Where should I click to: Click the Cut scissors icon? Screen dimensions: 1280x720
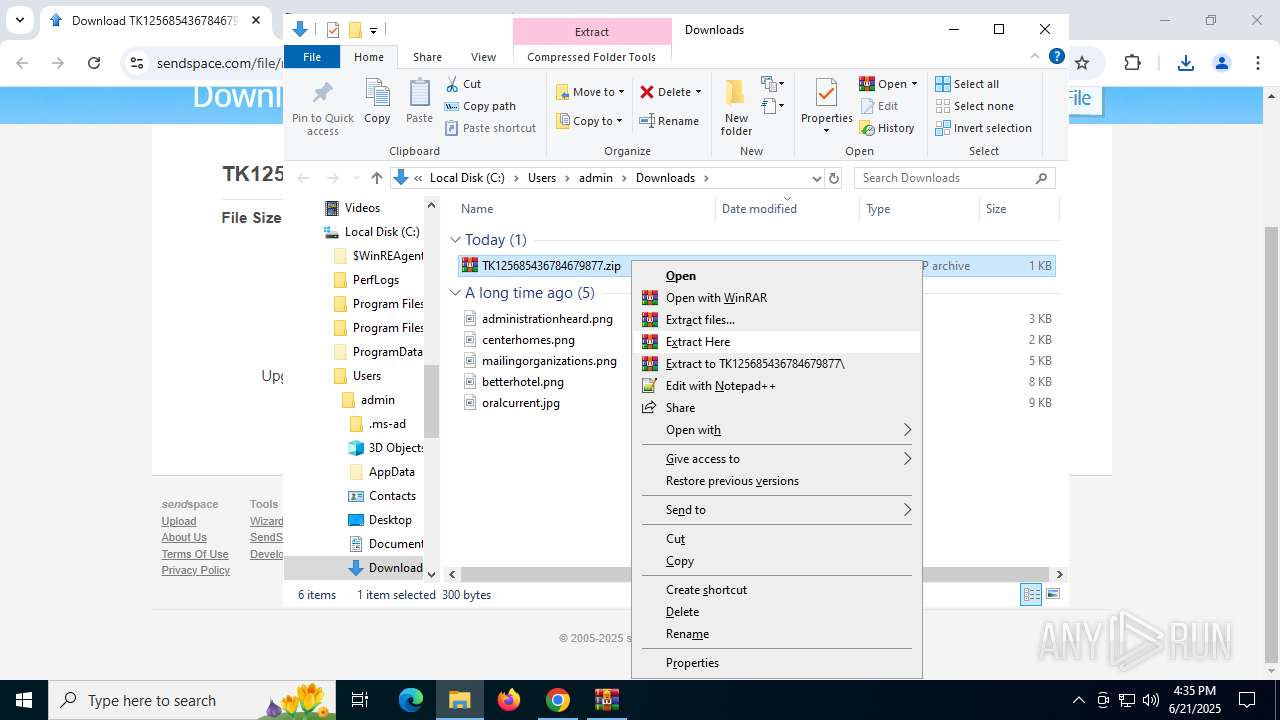[452, 84]
